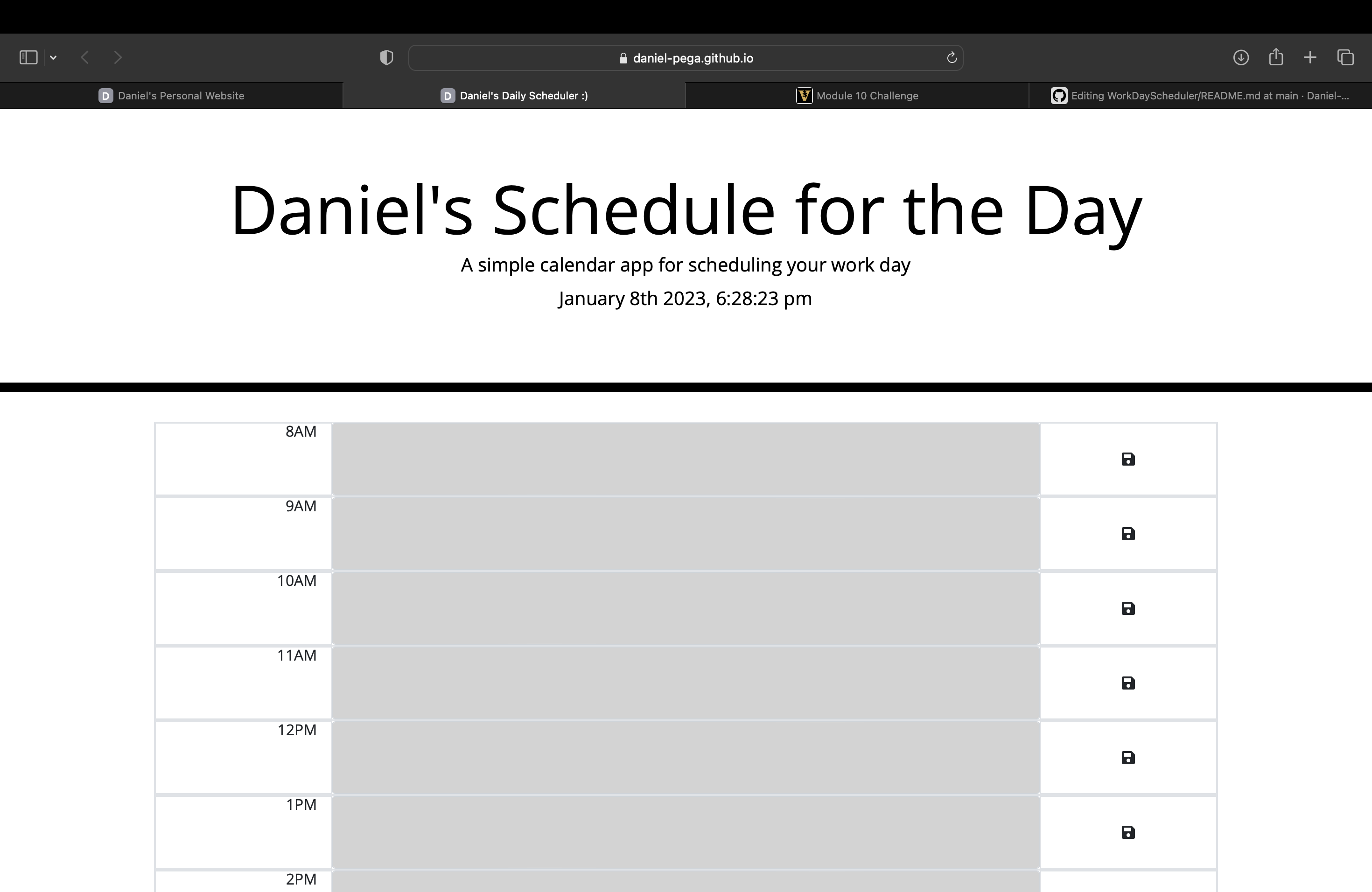Open a new browser tab
The width and height of the screenshot is (1372, 892).
(x=1310, y=58)
